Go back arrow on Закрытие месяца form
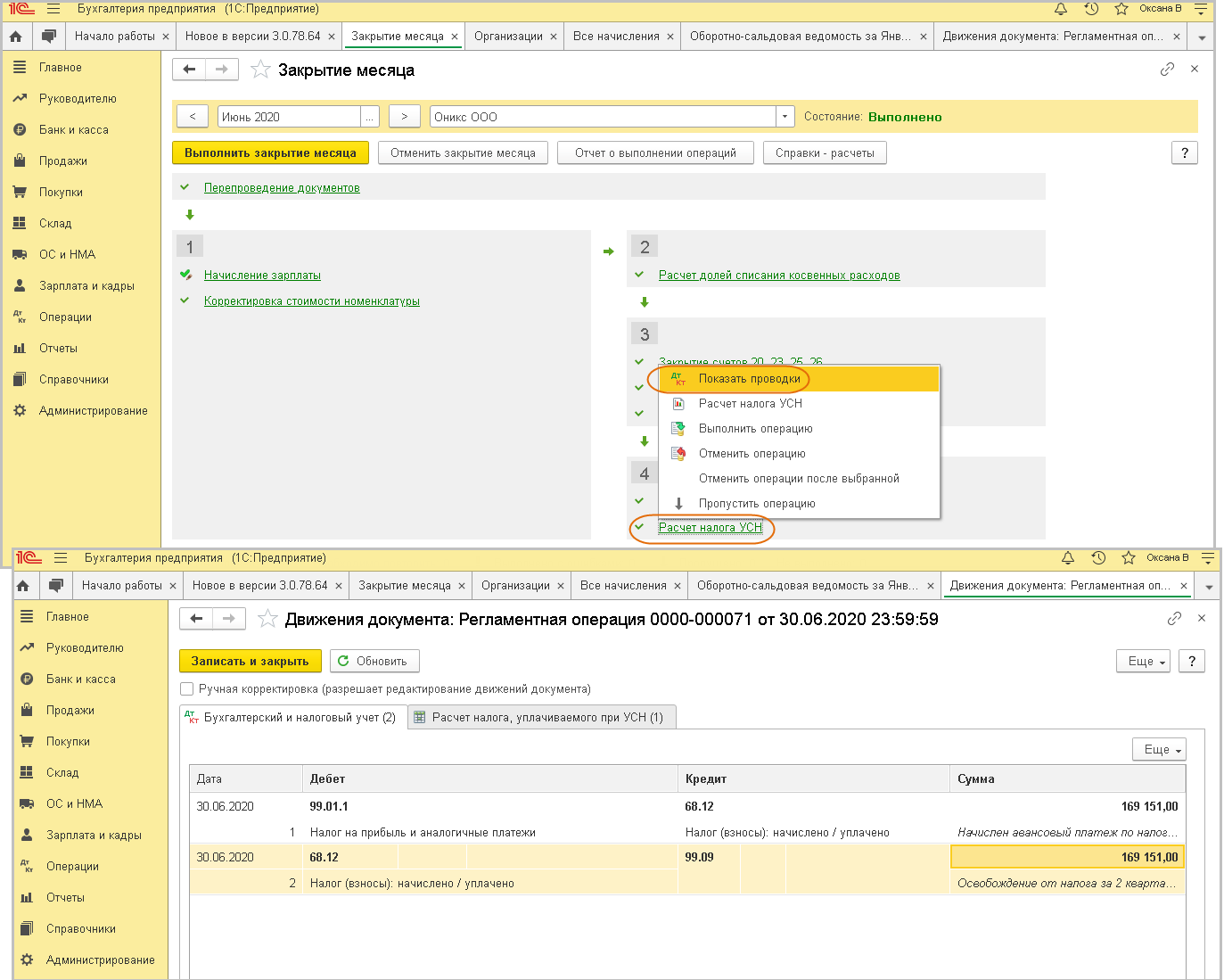 (189, 70)
